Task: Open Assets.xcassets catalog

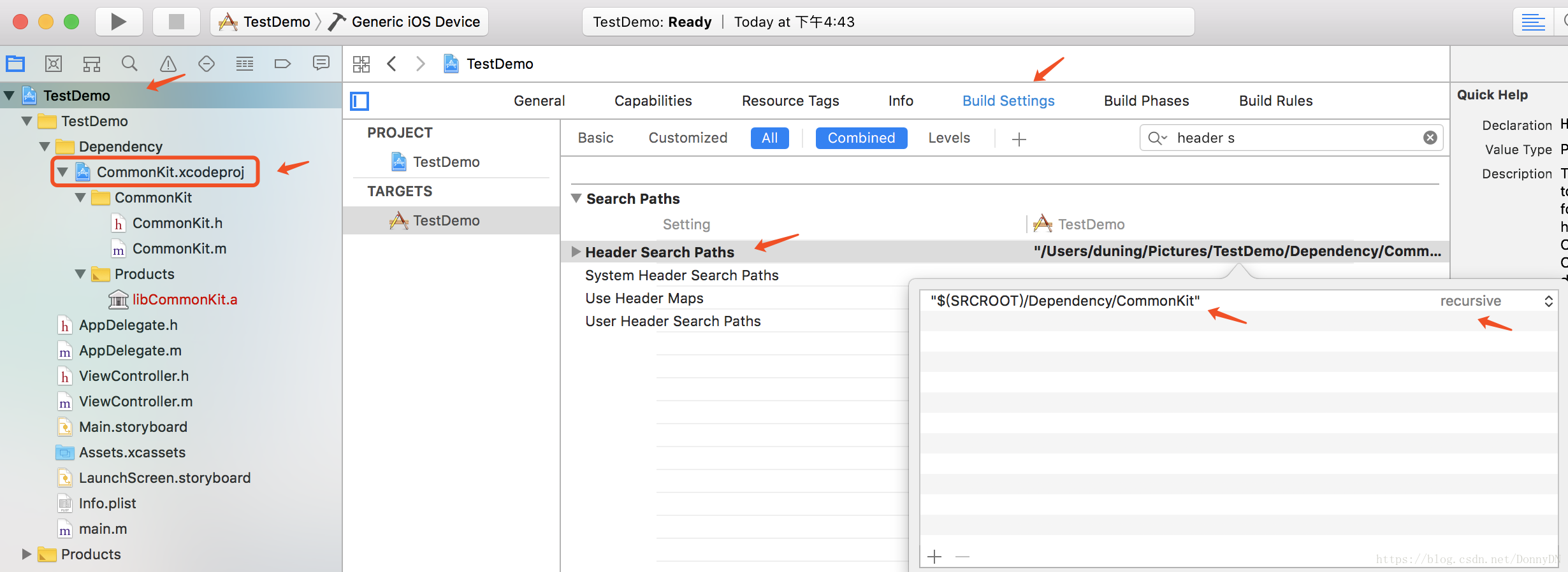Action: (x=132, y=452)
